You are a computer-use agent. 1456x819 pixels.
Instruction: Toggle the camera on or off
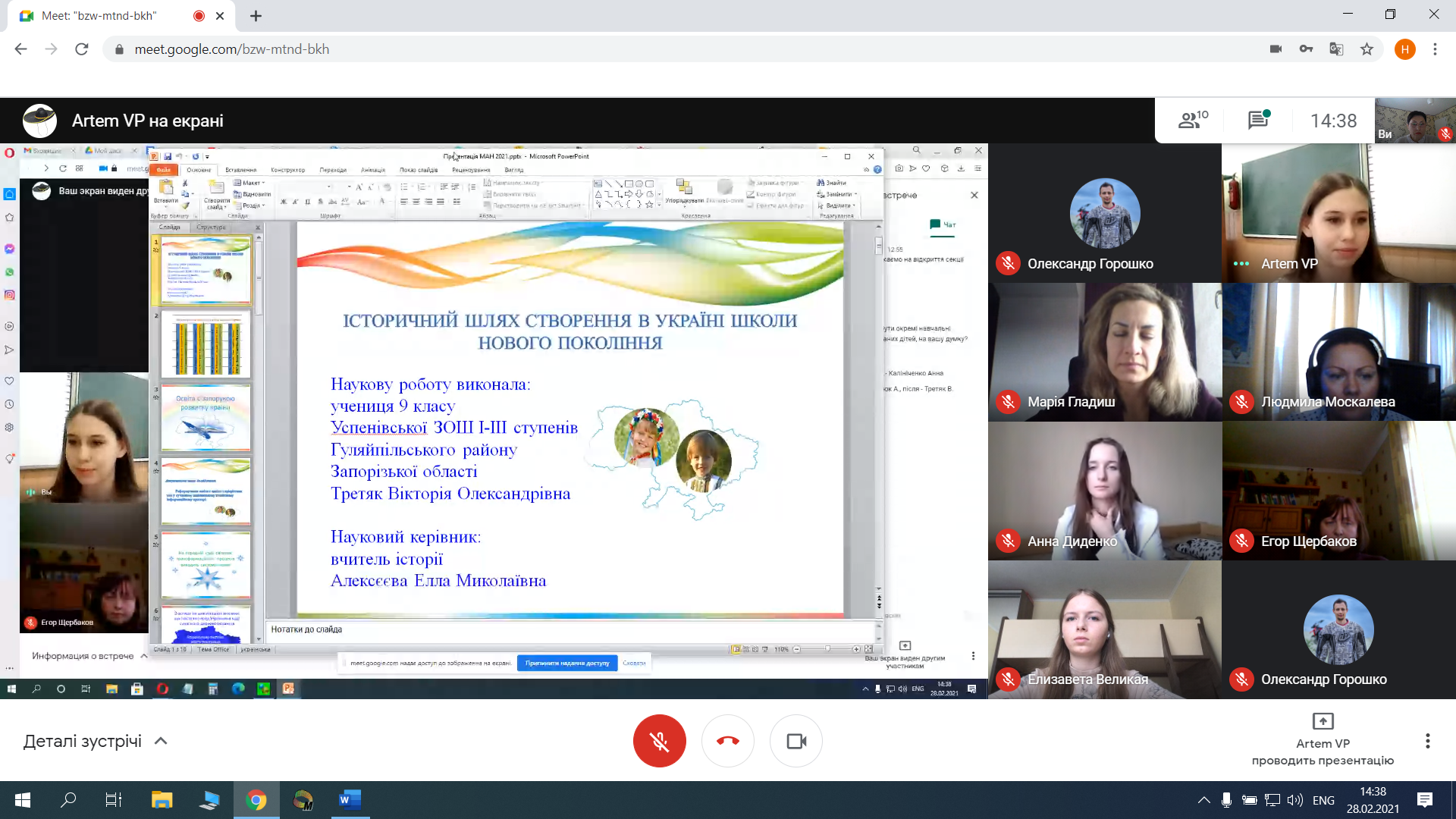(x=796, y=741)
